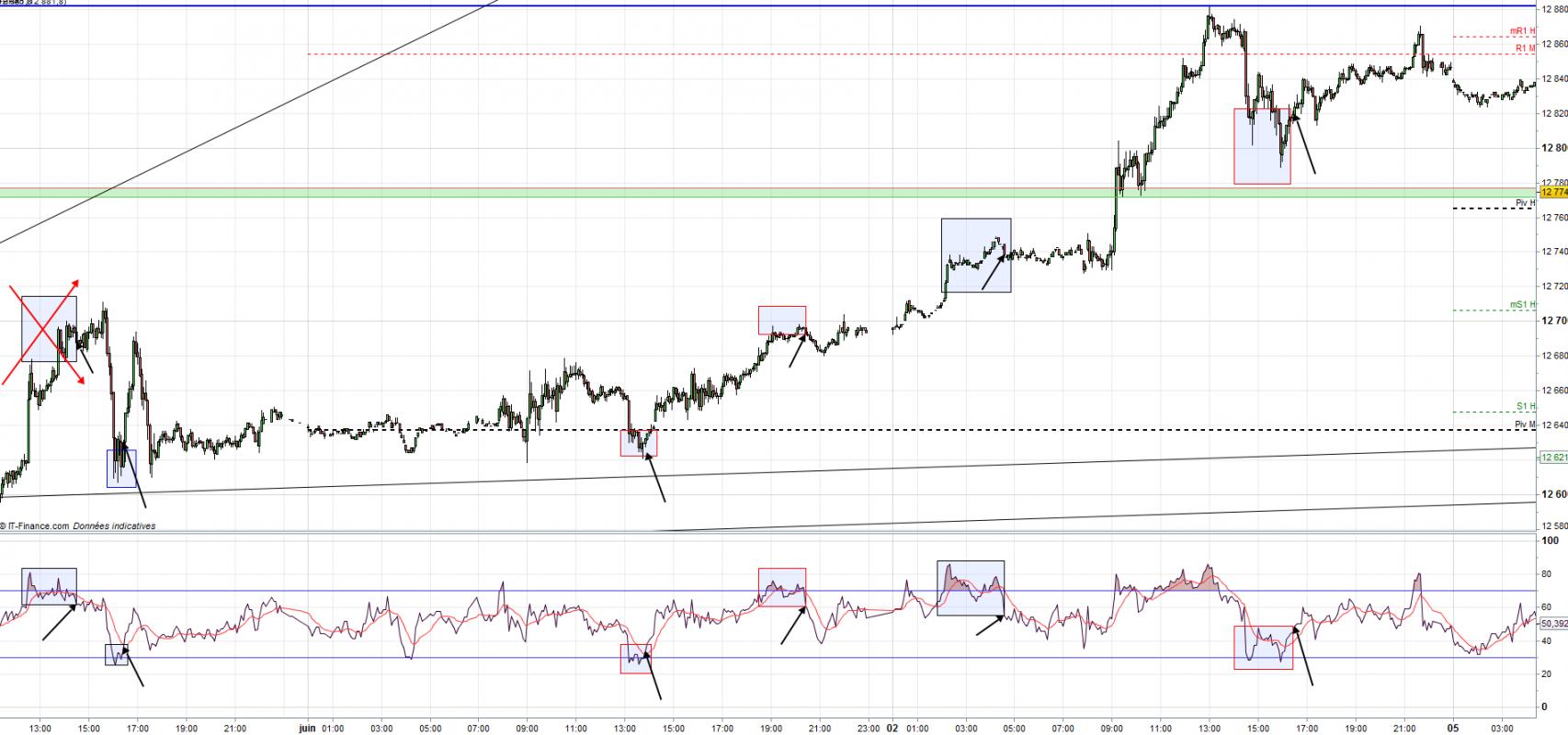Click the 23:00 time axis label
Image resolution: width=1568 pixels, height=735 pixels.
tap(869, 729)
